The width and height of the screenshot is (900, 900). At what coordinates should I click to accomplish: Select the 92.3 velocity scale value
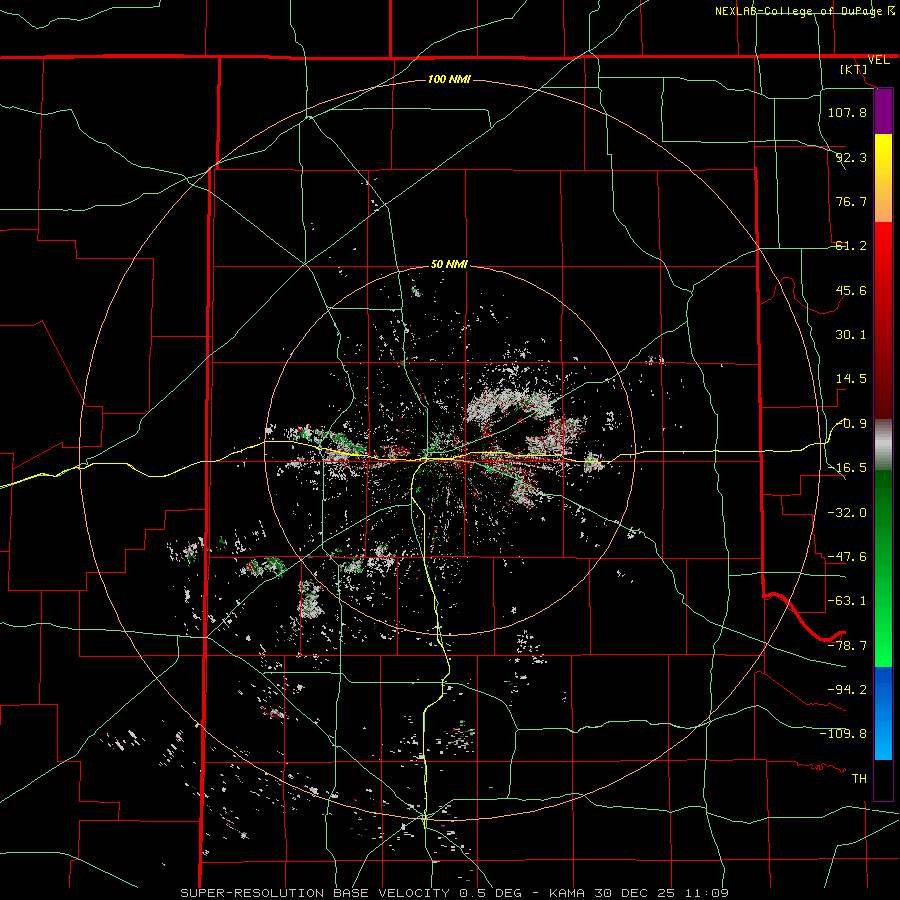[x=851, y=157]
